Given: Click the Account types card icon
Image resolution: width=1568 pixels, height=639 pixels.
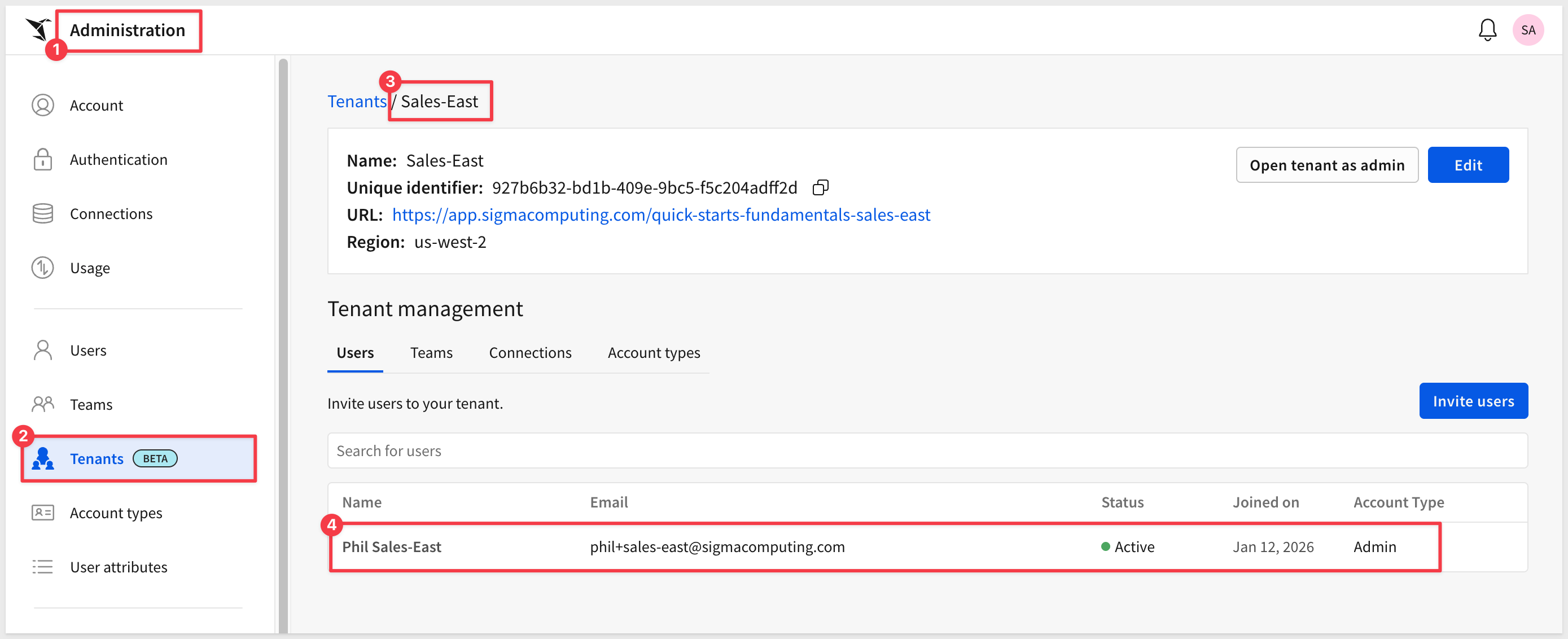Looking at the screenshot, I should tap(42, 513).
